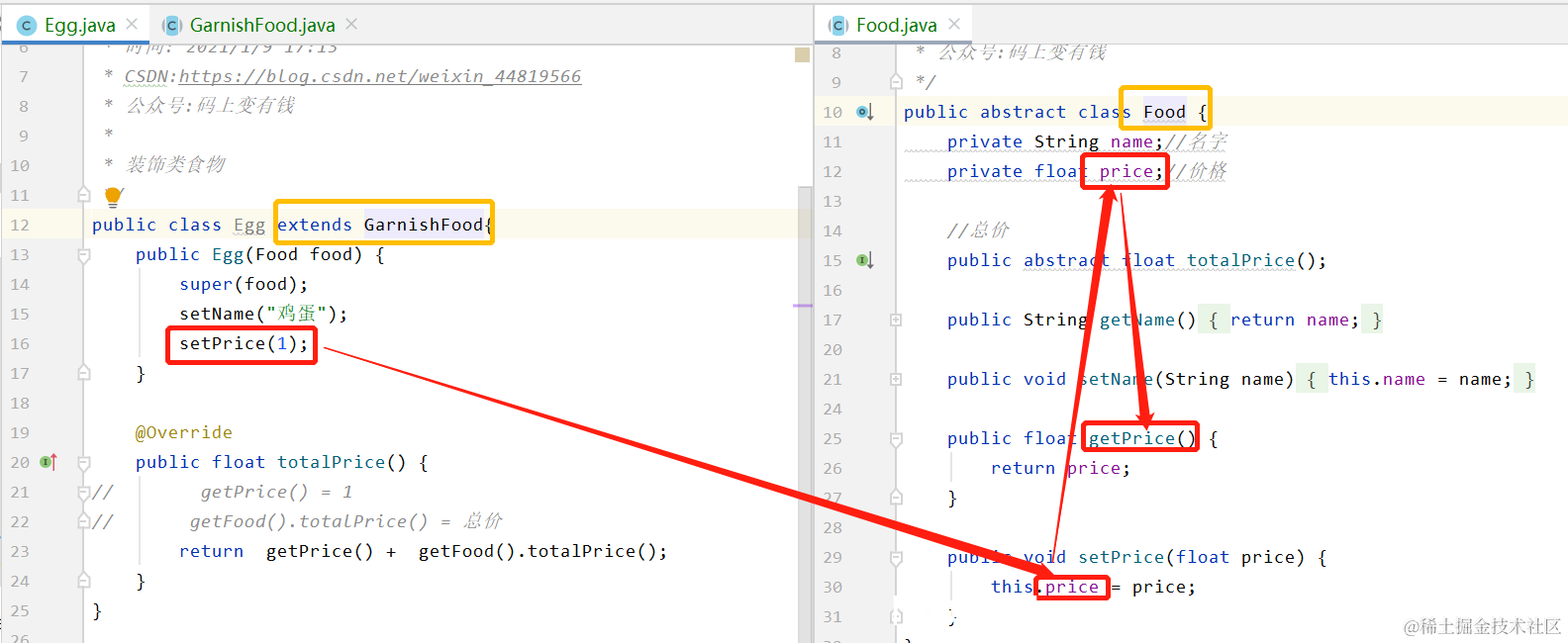This screenshot has height=643, width=1568.
Task: Click the overrides gutter icon on line 20
Action: coord(49,462)
